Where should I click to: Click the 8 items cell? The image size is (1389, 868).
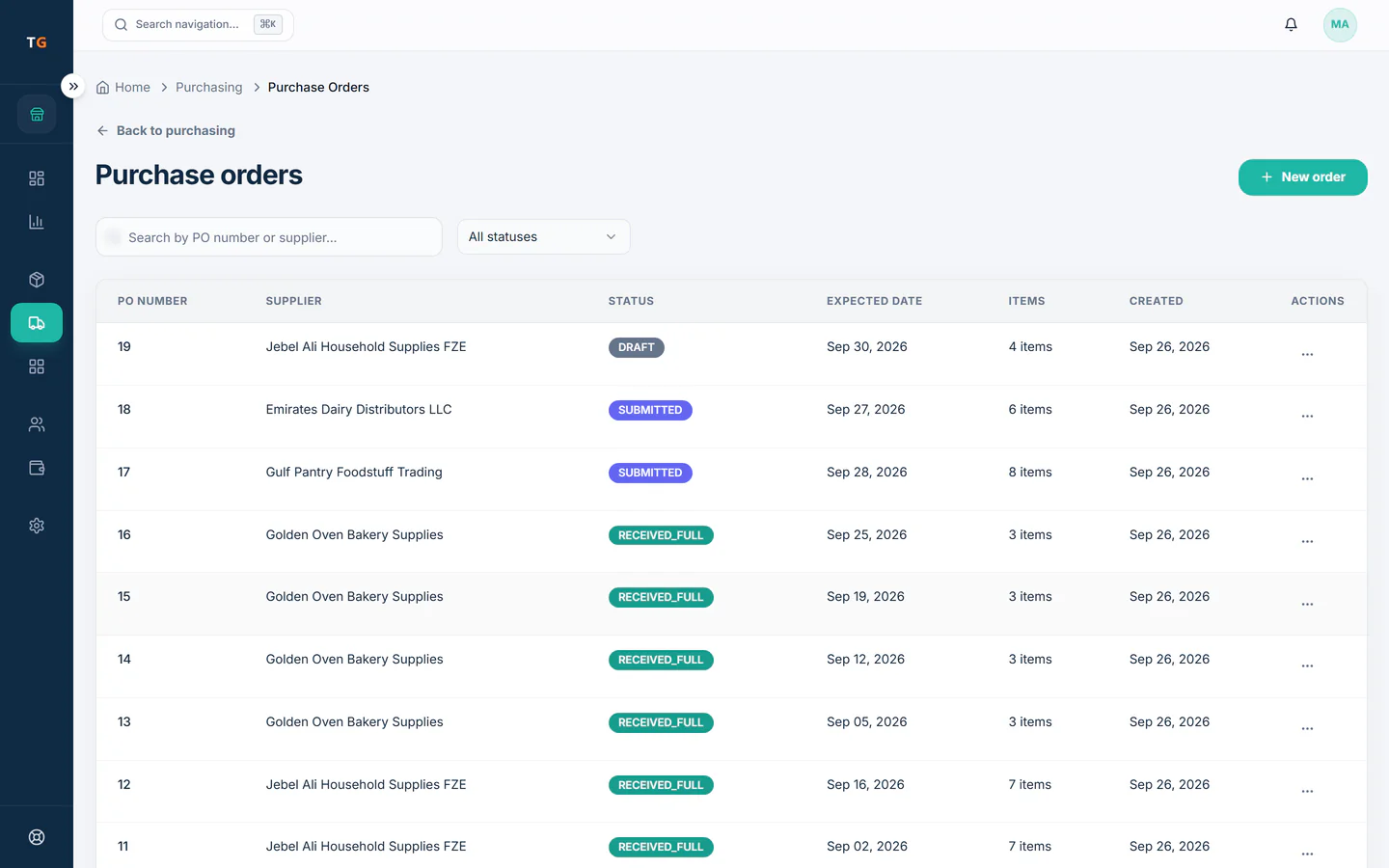(x=1030, y=473)
